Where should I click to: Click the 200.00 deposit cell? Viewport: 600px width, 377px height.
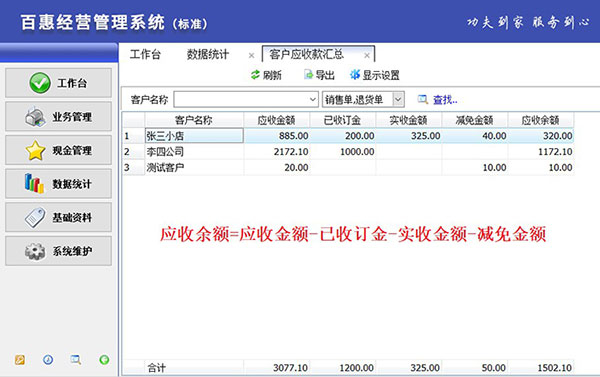click(x=342, y=136)
